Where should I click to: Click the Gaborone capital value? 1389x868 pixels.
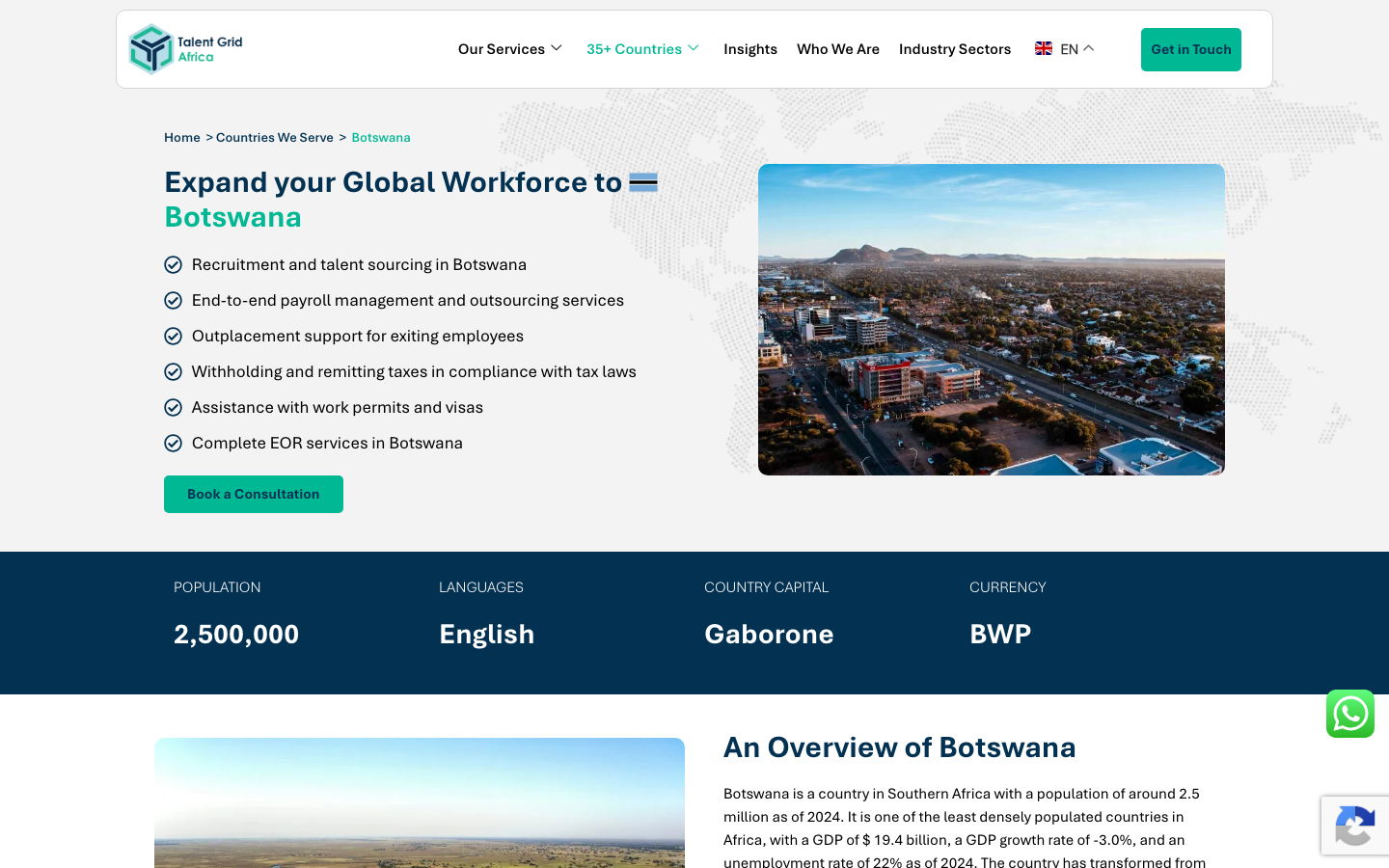click(769, 634)
